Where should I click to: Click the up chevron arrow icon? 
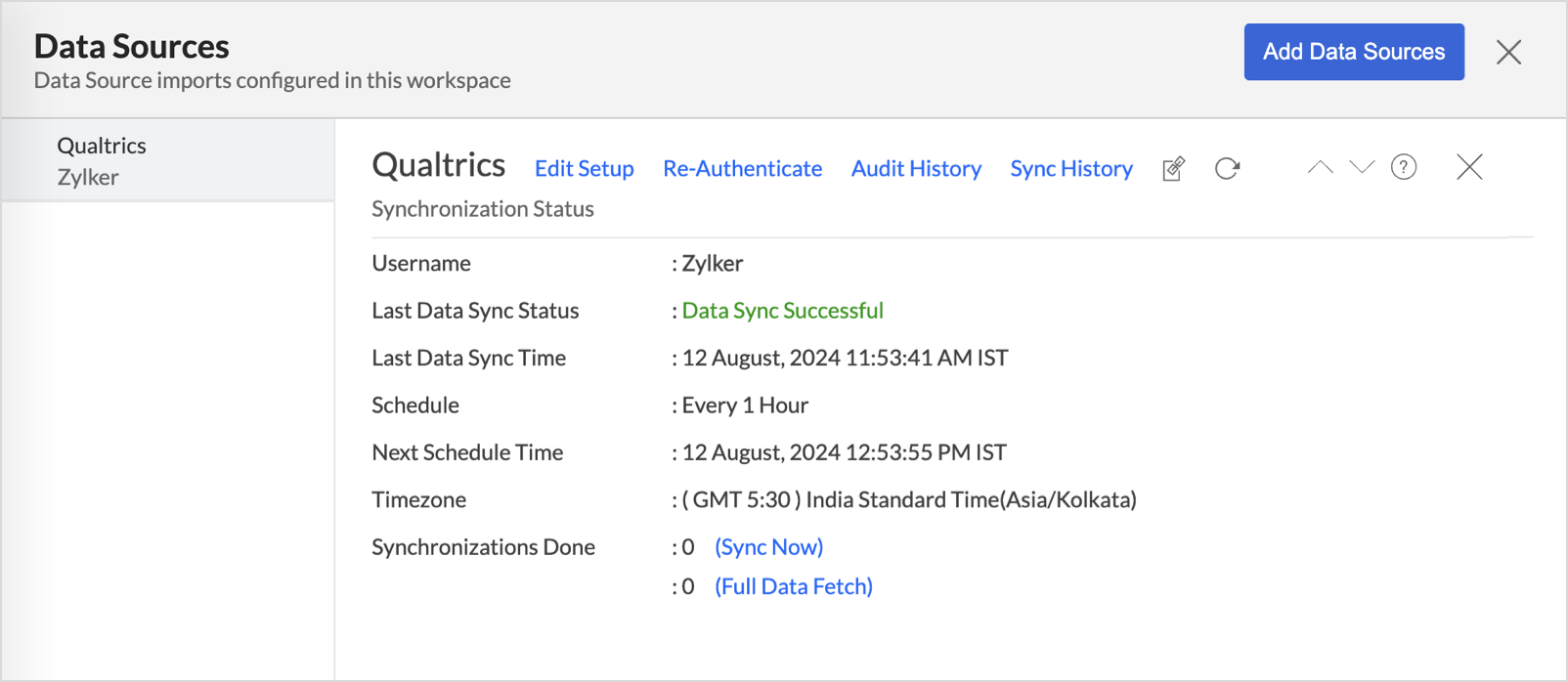[x=1320, y=167]
